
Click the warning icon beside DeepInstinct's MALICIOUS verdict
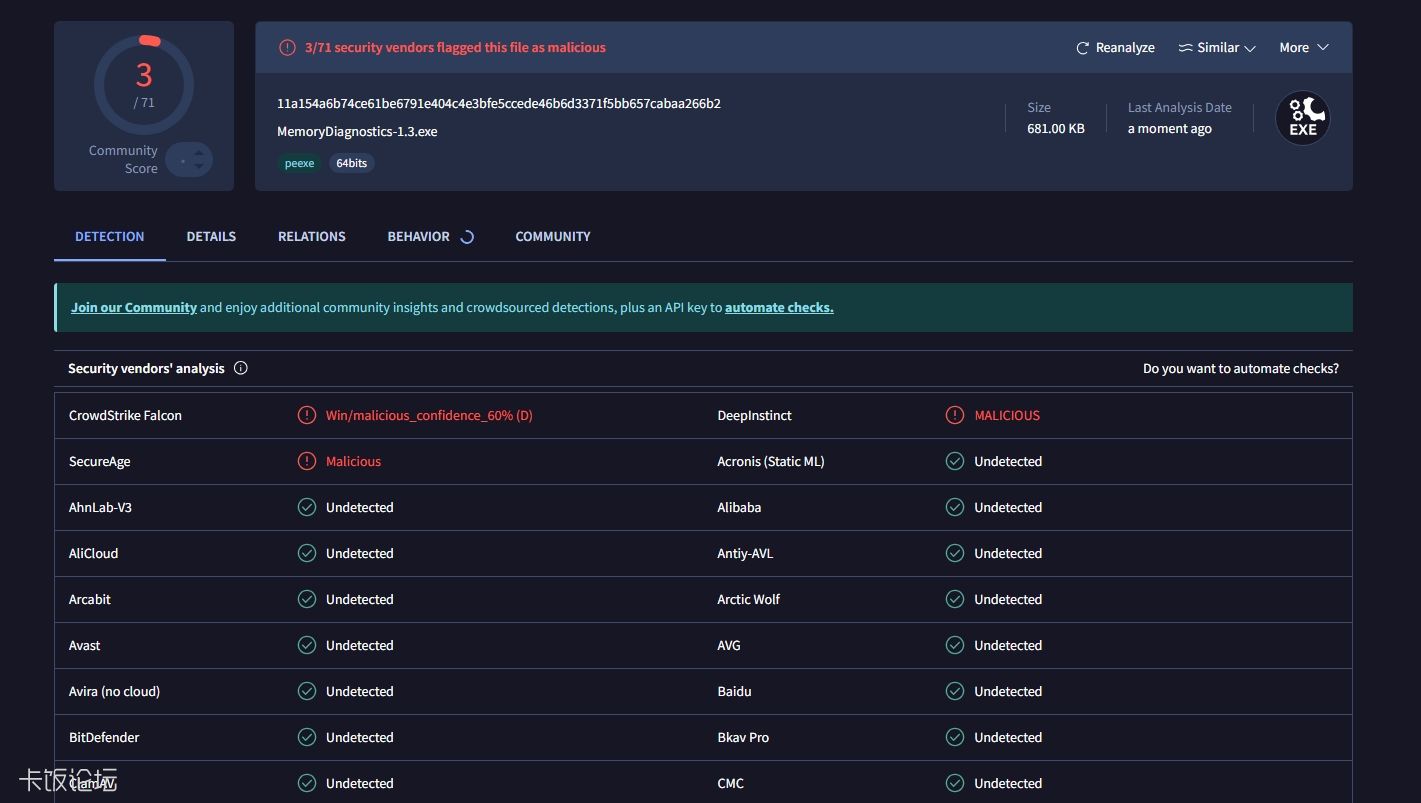pos(957,415)
